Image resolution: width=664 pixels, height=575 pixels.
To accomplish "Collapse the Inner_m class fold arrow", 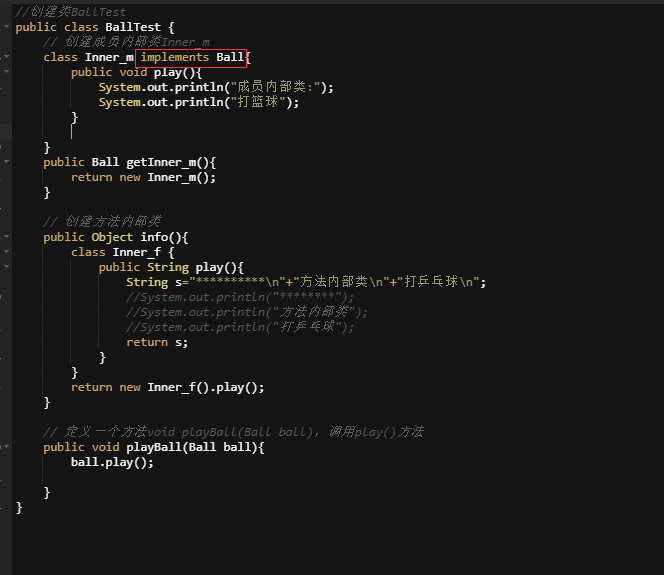I will pos(6,57).
